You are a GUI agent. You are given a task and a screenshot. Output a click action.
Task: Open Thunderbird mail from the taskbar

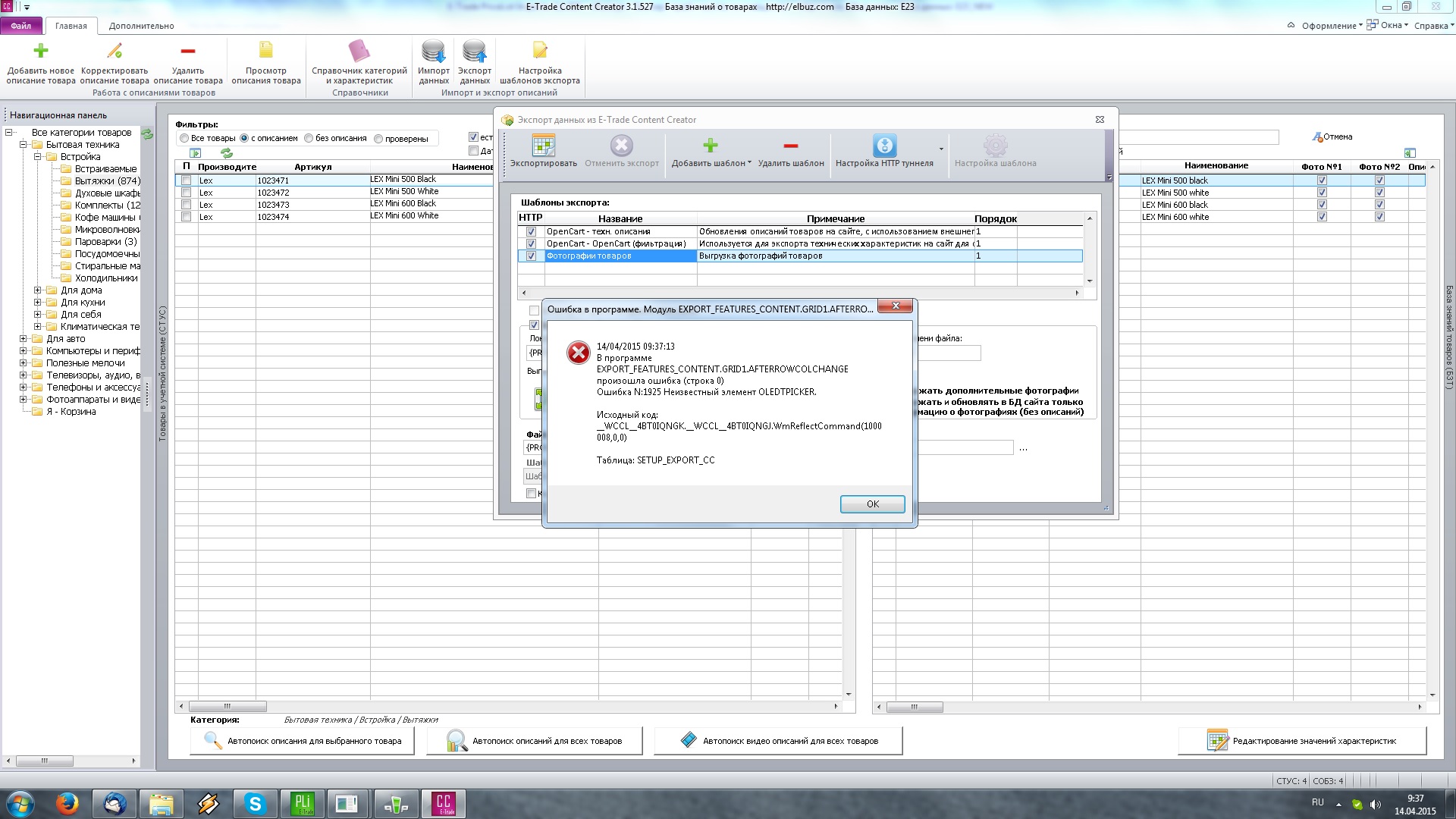(x=115, y=803)
